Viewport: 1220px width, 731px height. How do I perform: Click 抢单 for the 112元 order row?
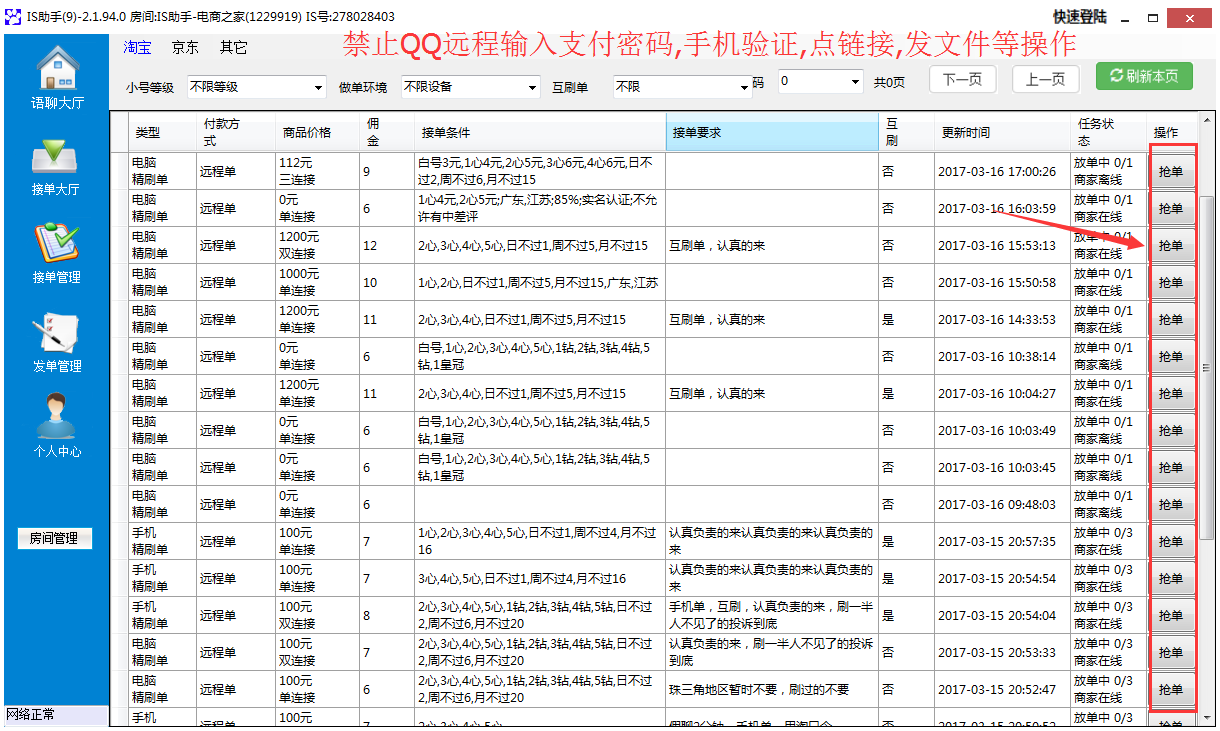coord(1170,172)
